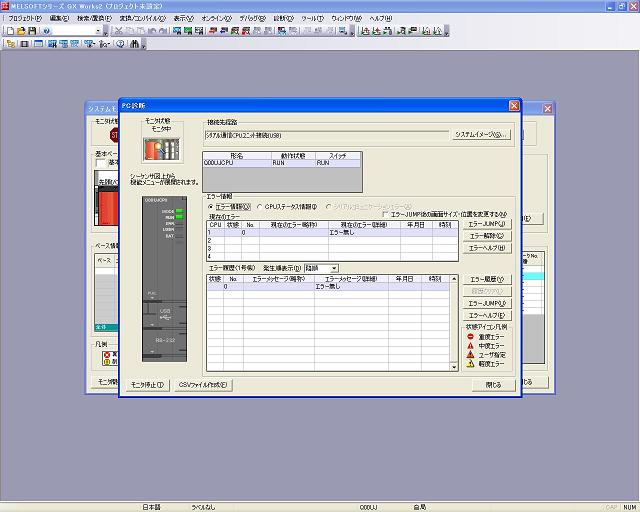Click error history scrollbar down arrow
The image size is (640, 512).
(x=453, y=367)
